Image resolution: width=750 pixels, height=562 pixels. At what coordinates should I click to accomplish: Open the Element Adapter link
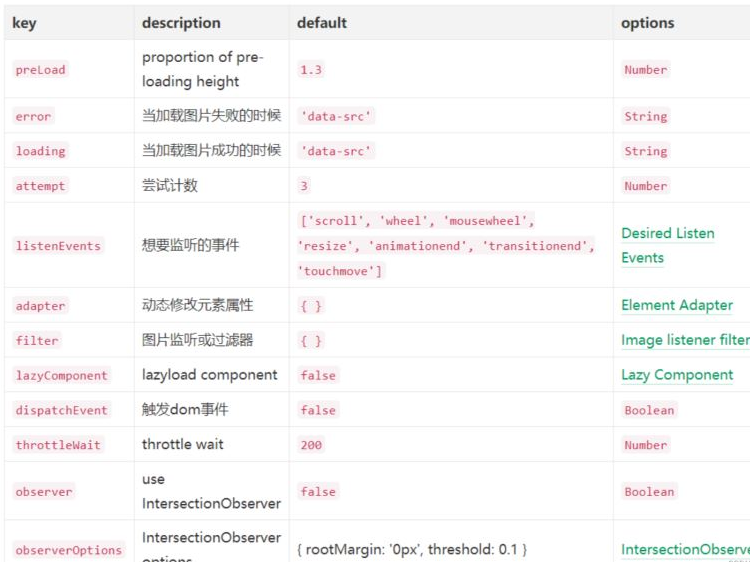click(x=677, y=305)
